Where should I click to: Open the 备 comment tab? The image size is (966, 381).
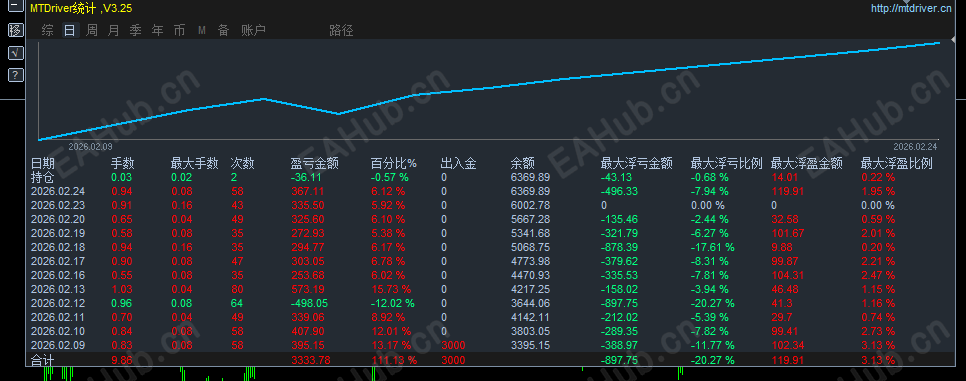coord(223,30)
